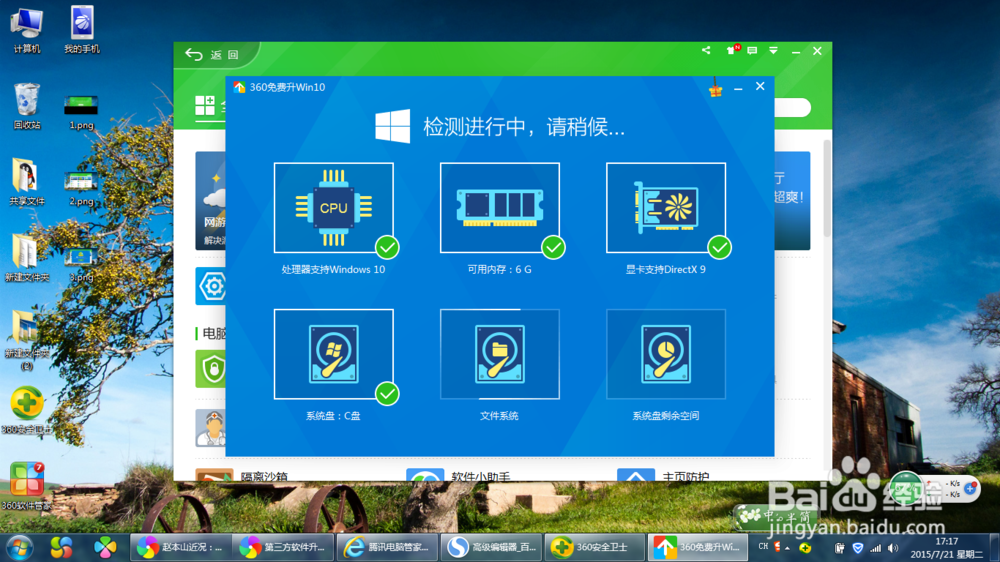1000x562 pixels.
Task: Click the 系统盘剩余空间 label
Action: [666, 416]
